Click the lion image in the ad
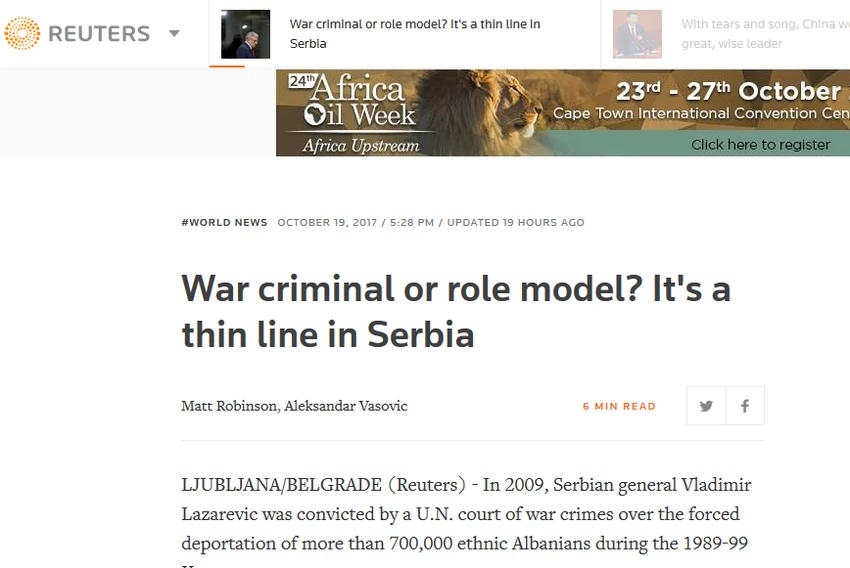Image resolution: width=850 pixels, height=568 pixels. point(478,112)
